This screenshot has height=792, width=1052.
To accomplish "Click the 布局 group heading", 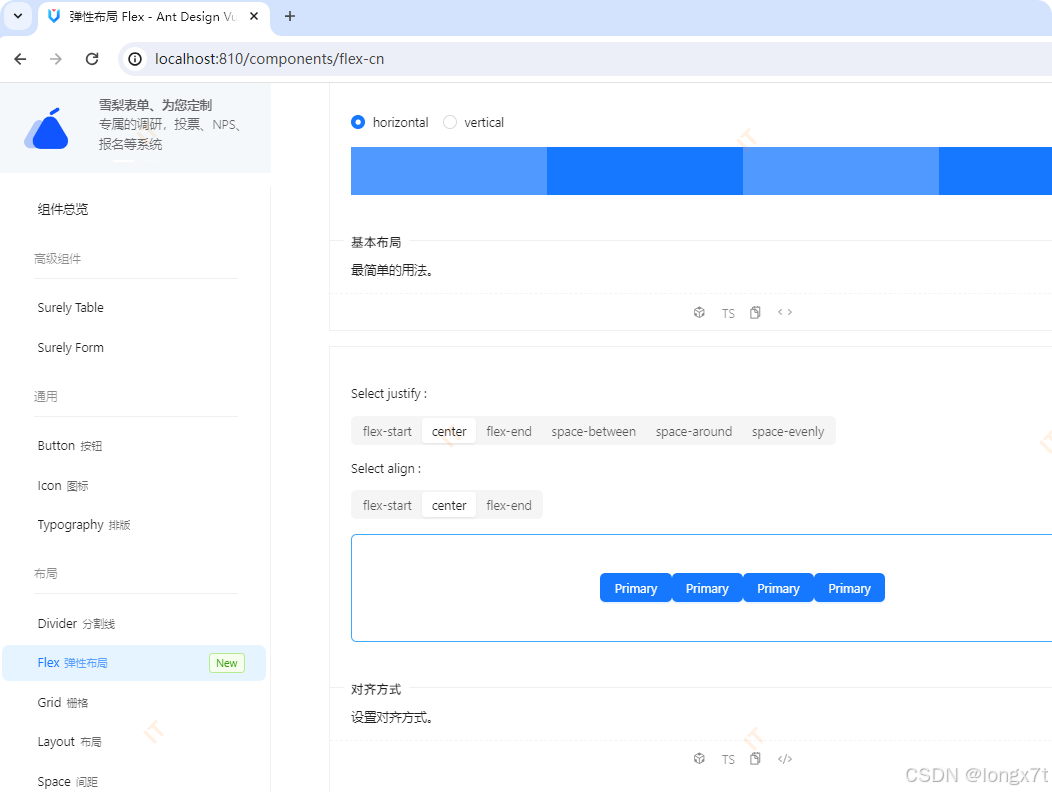I will 46,574.
